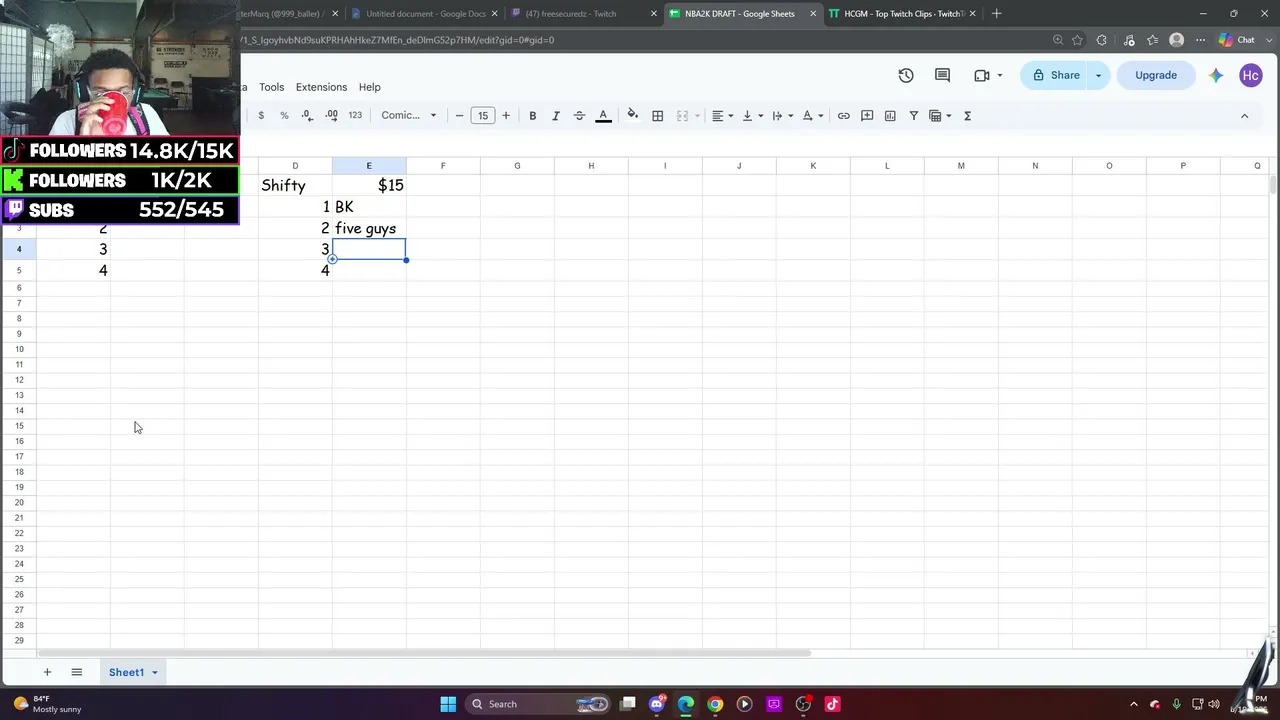Viewport: 1280px width, 720px height.
Task: Insert comment toolbar icon
Action: pos(867,116)
